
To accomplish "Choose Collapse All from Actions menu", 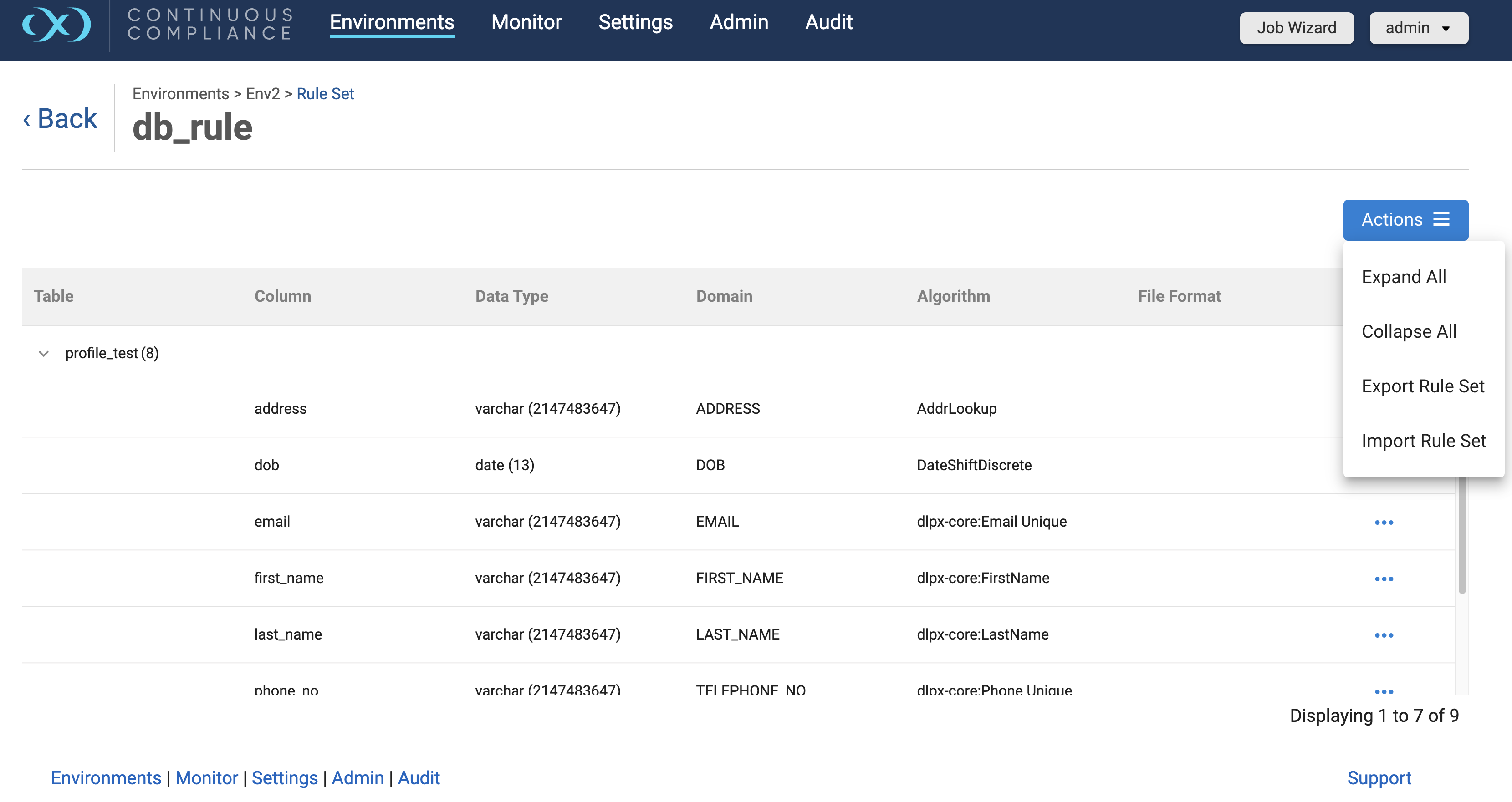I will [x=1409, y=331].
